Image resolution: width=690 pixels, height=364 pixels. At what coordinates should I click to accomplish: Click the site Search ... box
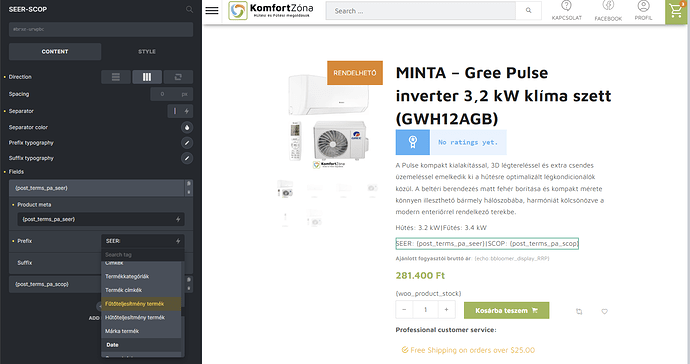coord(421,11)
